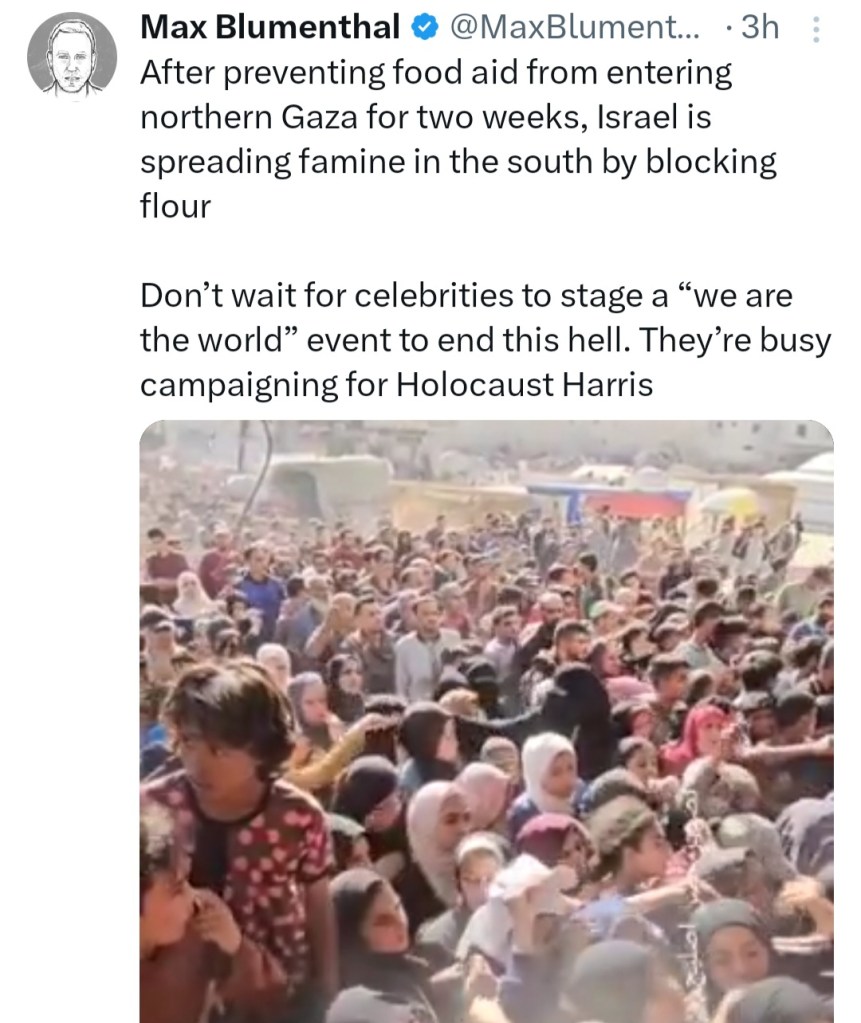Open the Max Blumenthal display name link

270,28
